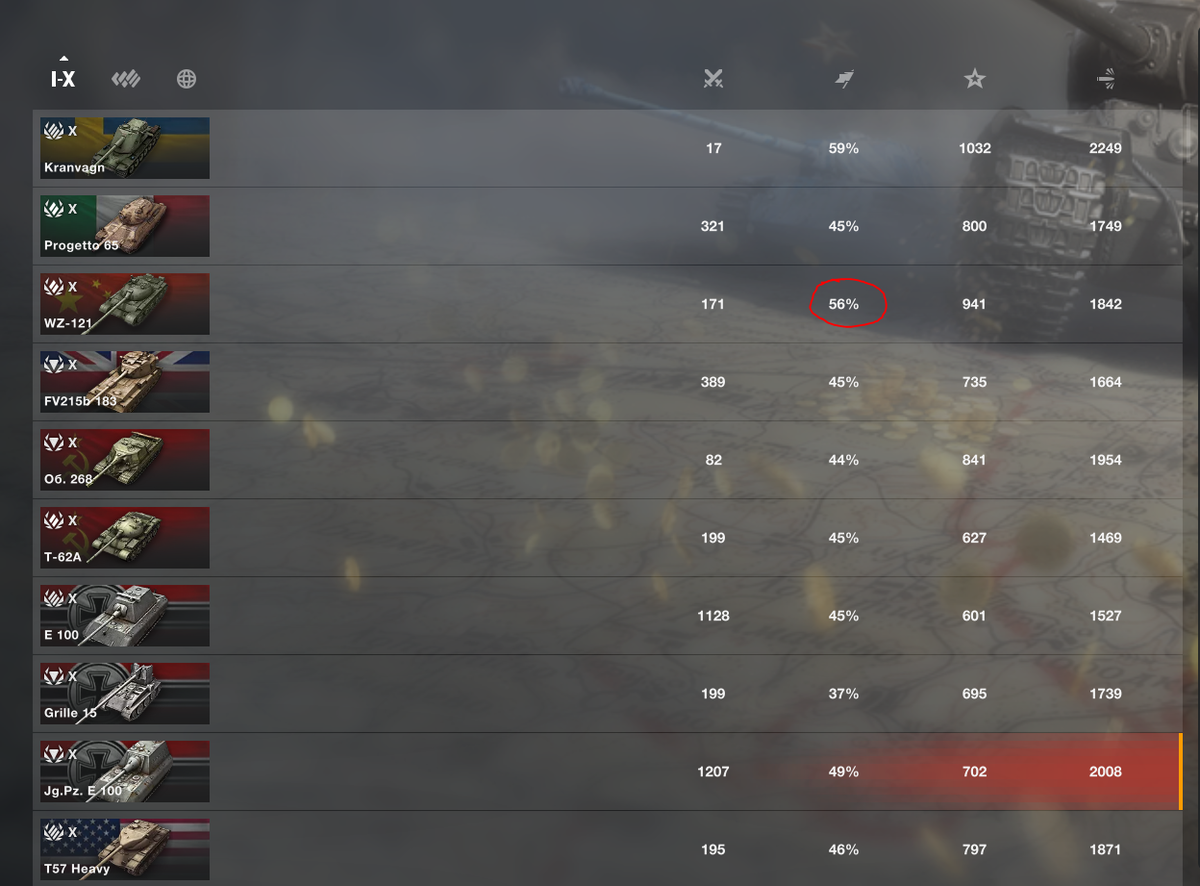
Task: Sort by average experience star icon
Action: pyautogui.click(x=975, y=79)
